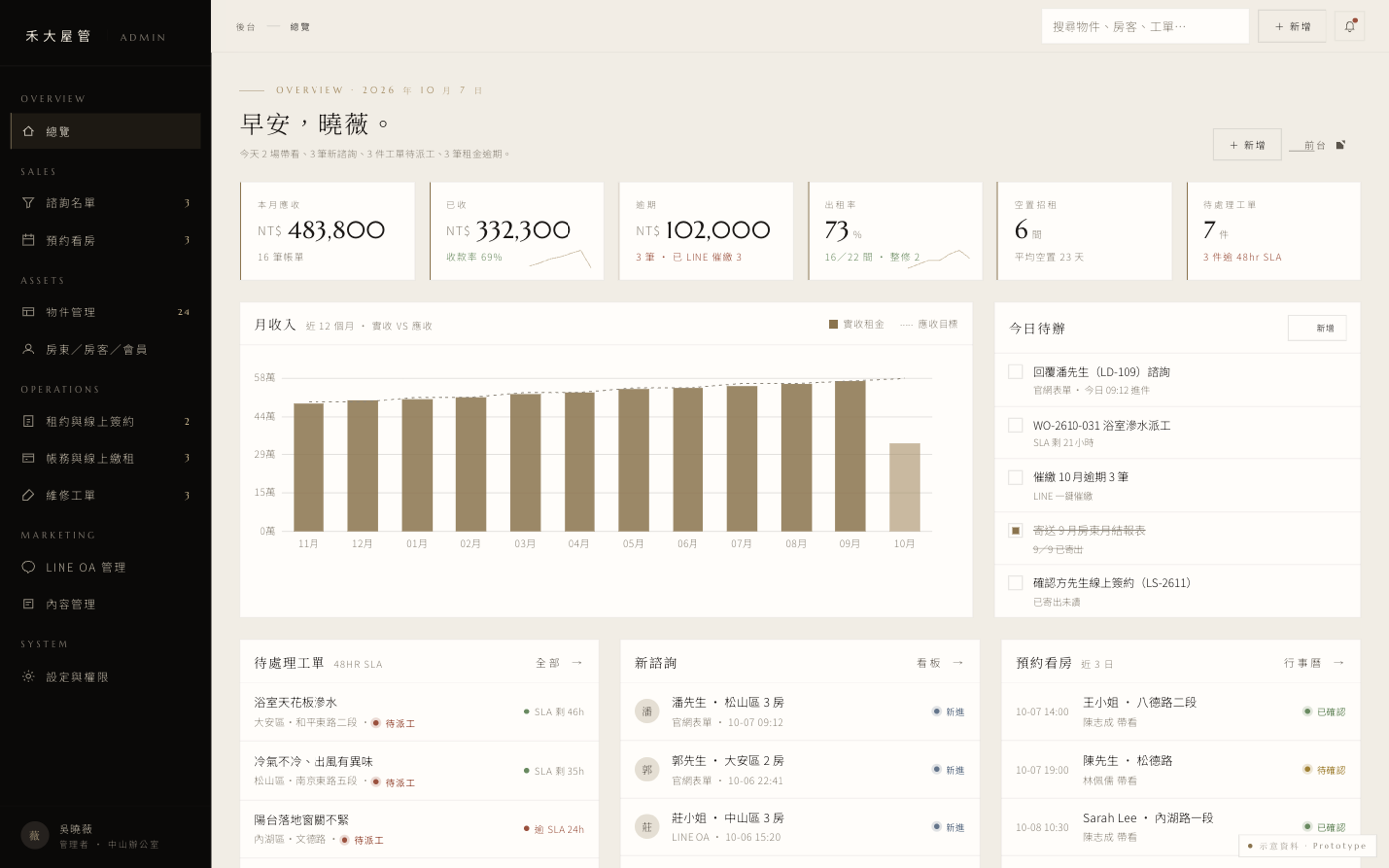Open the Sarah Lee · 內湖路一段 appointment
Viewport: 1389px width, 868px height.
pos(1181,827)
